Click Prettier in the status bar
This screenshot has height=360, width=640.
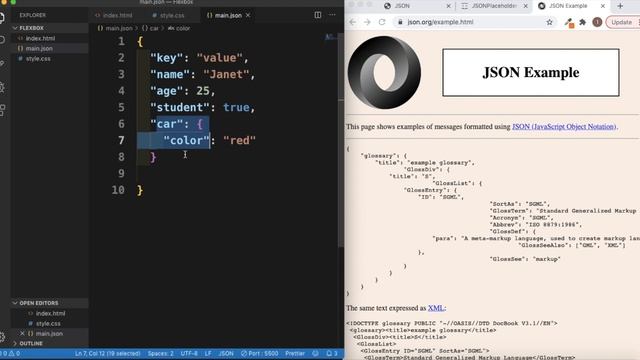tap(295, 353)
